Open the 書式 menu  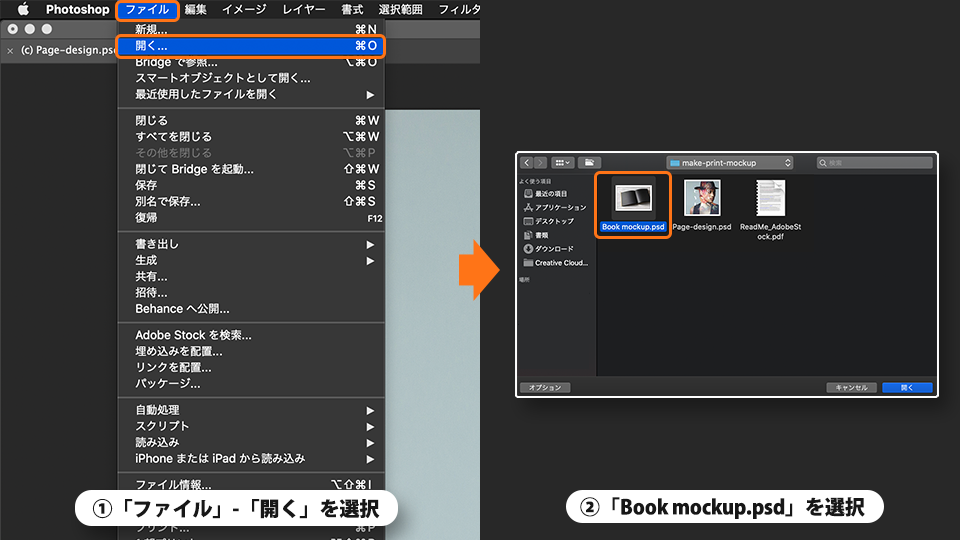[x=352, y=9]
